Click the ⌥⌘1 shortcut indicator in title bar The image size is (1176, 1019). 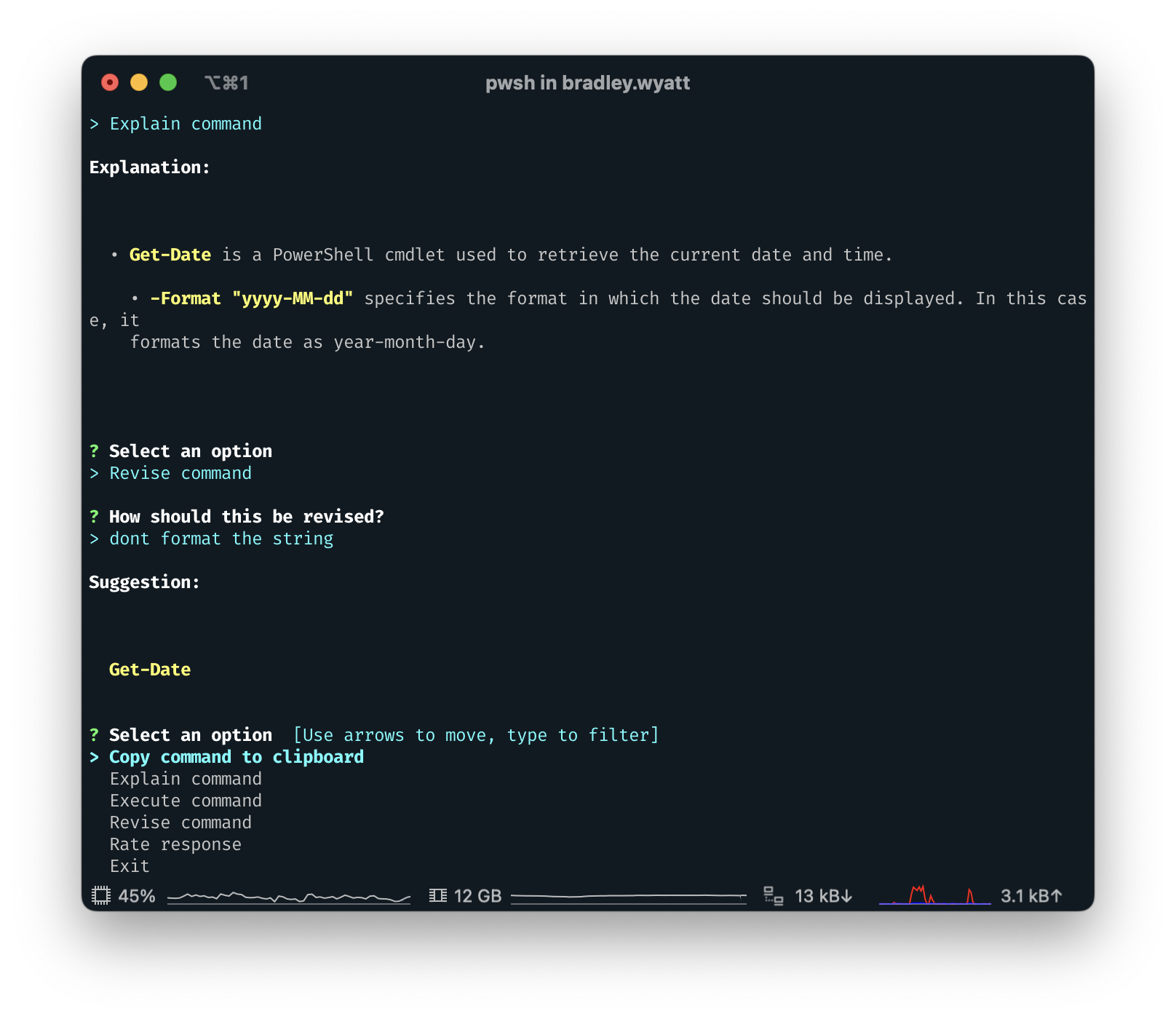tap(226, 83)
